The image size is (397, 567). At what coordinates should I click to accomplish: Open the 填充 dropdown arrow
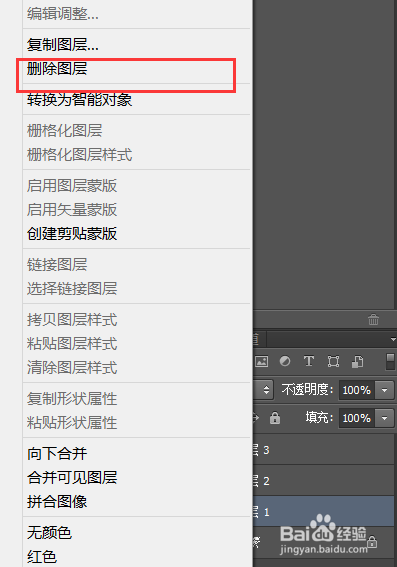coord(384,418)
